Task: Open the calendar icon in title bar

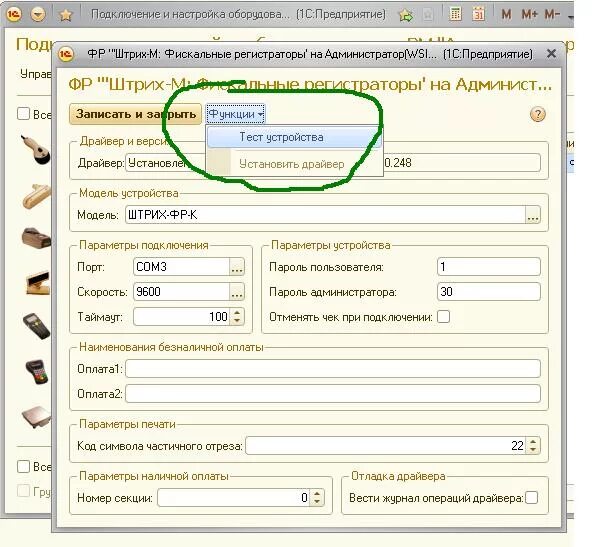Action: point(478,14)
